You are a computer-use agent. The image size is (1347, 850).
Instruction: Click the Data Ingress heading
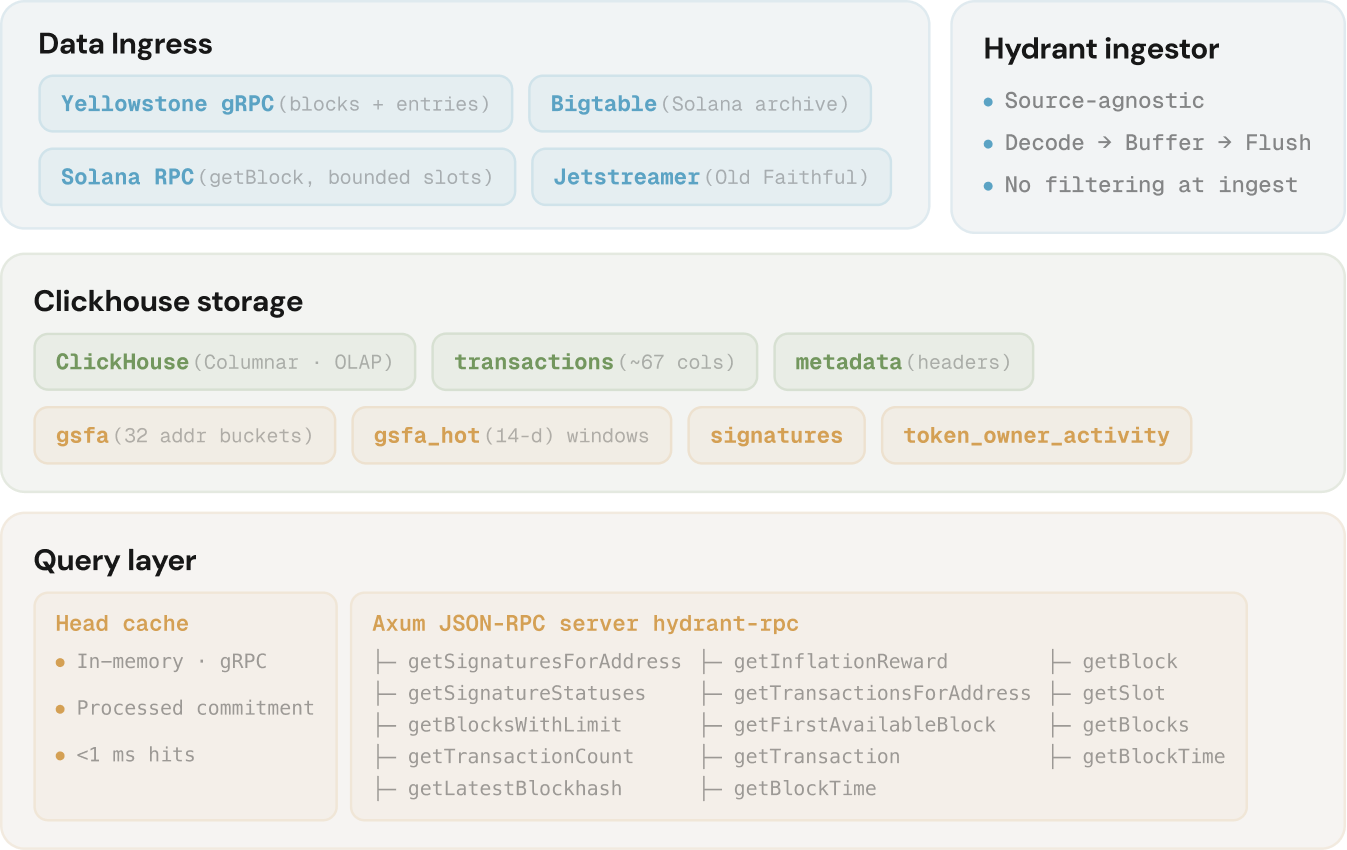(x=125, y=44)
